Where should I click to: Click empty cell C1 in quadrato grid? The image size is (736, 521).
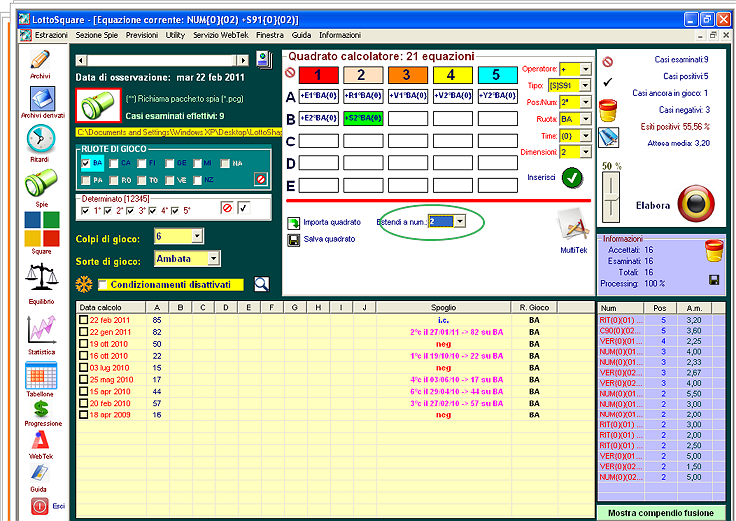pos(318,141)
